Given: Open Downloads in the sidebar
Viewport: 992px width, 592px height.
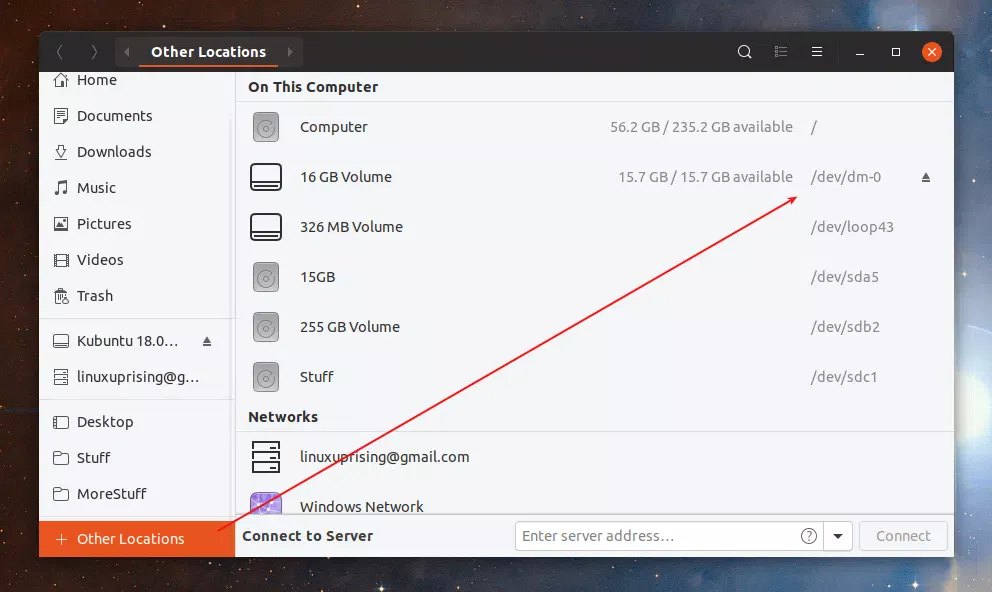Looking at the screenshot, I should (x=136, y=152).
